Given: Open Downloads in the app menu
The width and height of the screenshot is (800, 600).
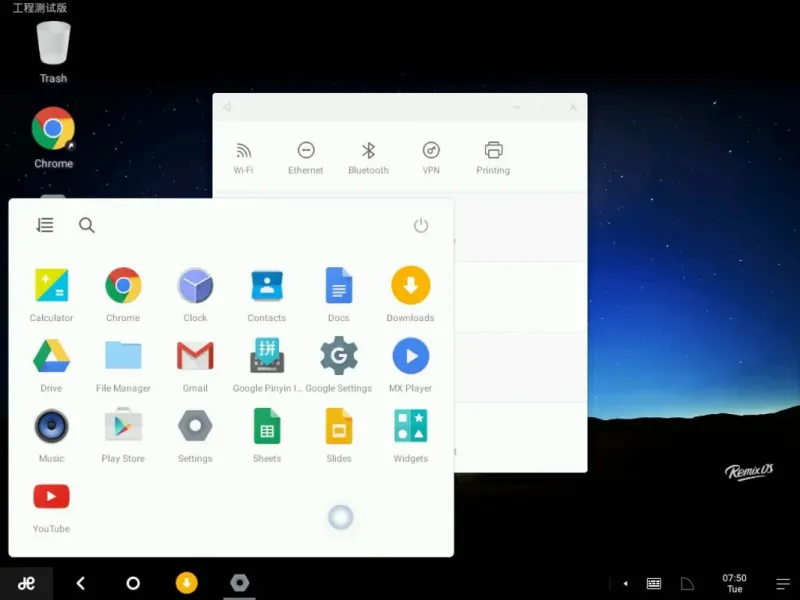Looking at the screenshot, I should (x=411, y=294).
